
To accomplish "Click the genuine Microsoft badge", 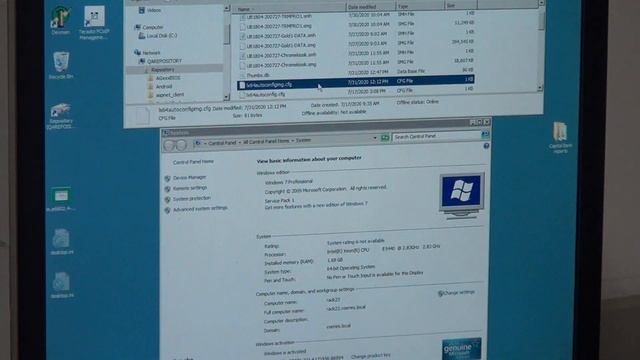I will [461, 349].
